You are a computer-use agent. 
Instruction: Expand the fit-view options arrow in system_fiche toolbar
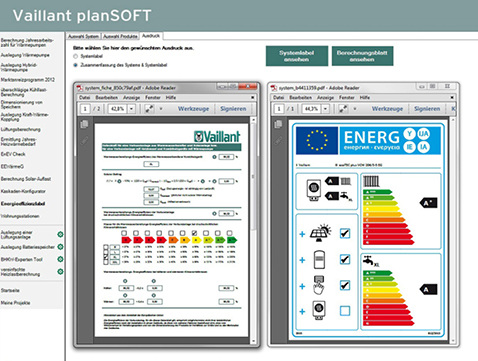click(x=161, y=109)
